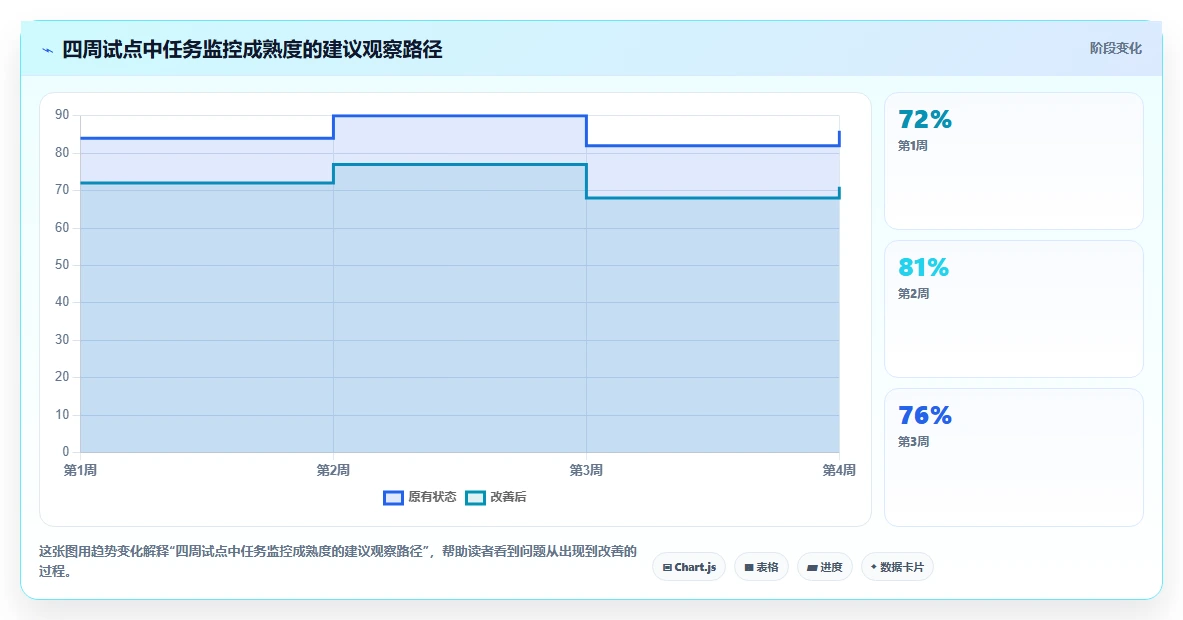Viewport: 1183px width, 620px height.
Task: Click the 原有状态 legend color box
Action: click(393, 498)
